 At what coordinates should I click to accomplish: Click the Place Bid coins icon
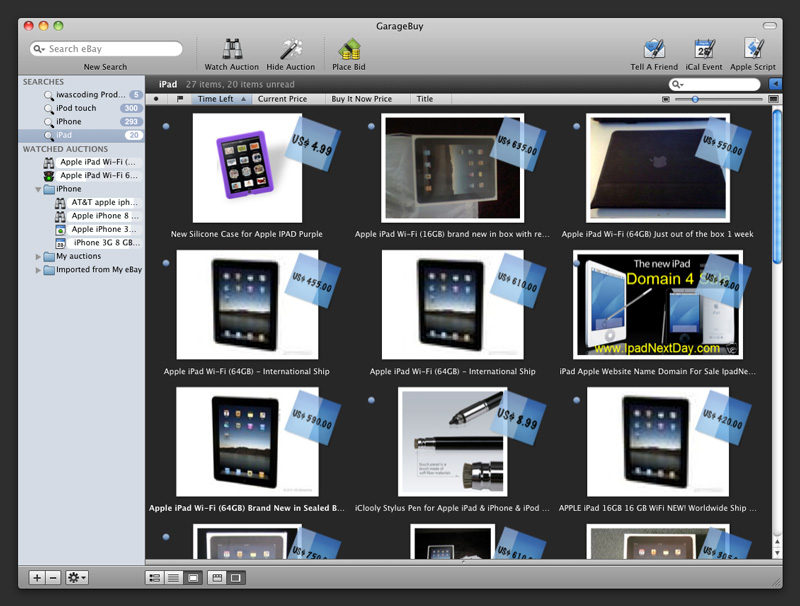[349, 50]
